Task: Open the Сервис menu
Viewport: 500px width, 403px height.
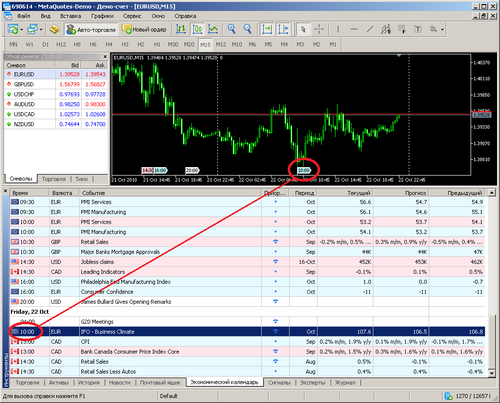Action: click(x=132, y=16)
